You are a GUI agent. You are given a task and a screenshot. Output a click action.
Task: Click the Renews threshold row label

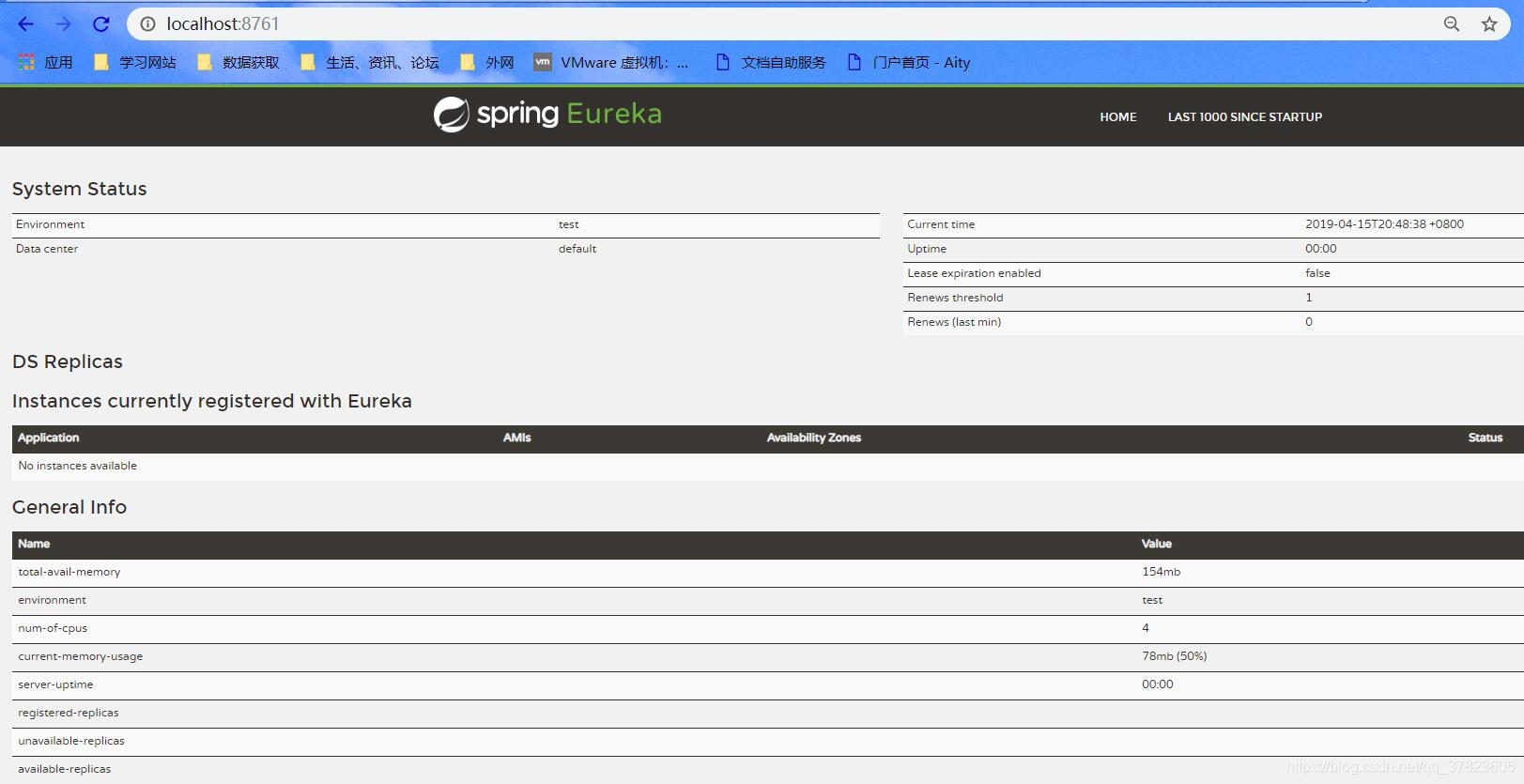point(955,298)
